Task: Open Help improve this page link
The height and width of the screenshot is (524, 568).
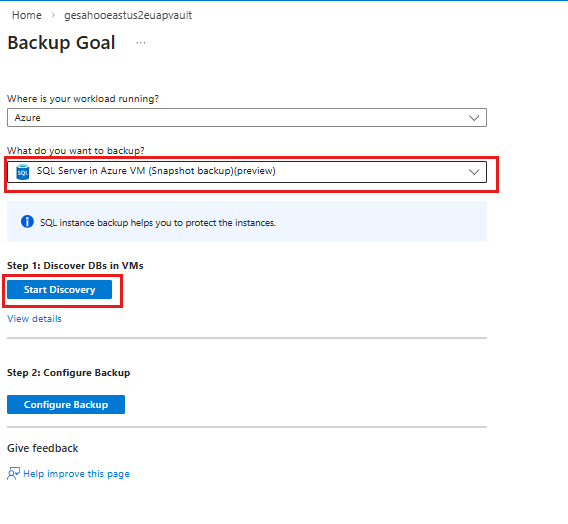Action: click(76, 474)
